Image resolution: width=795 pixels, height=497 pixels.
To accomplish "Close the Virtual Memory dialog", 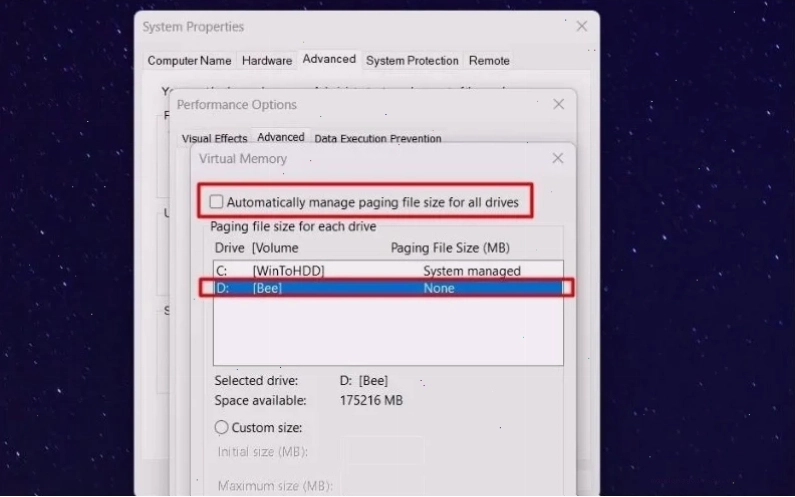I will (x=558, y=159).
